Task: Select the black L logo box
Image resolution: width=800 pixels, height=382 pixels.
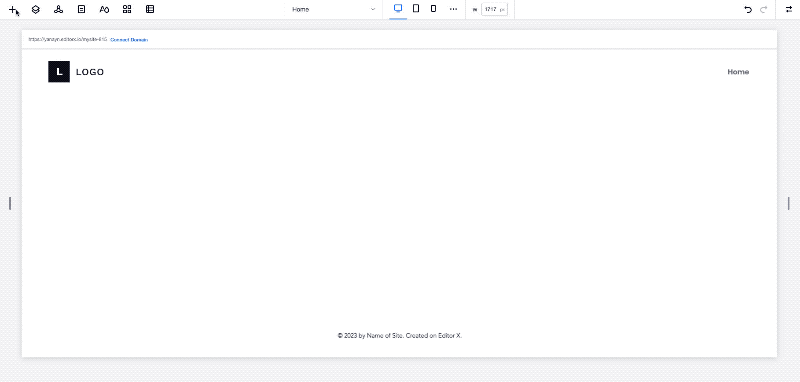Action: tap(59, 72)
